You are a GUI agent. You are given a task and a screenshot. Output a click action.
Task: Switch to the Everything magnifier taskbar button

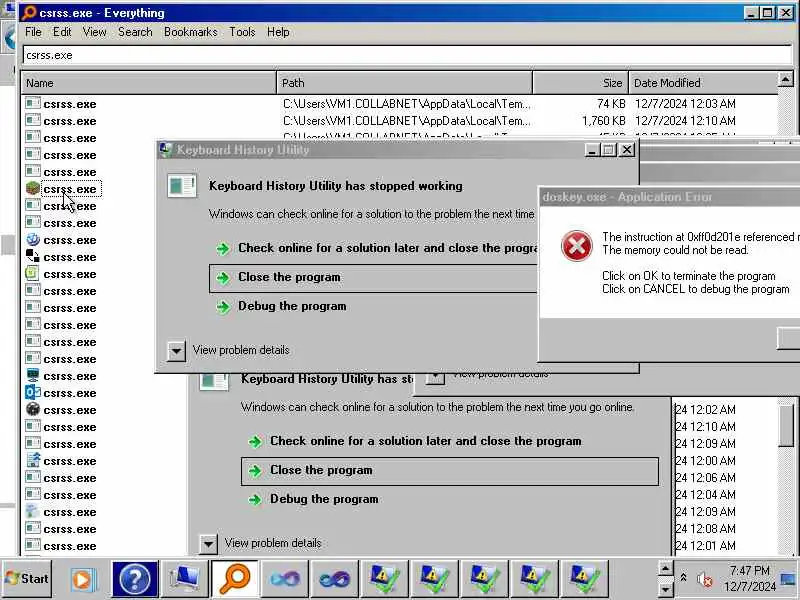click(235, 579)
